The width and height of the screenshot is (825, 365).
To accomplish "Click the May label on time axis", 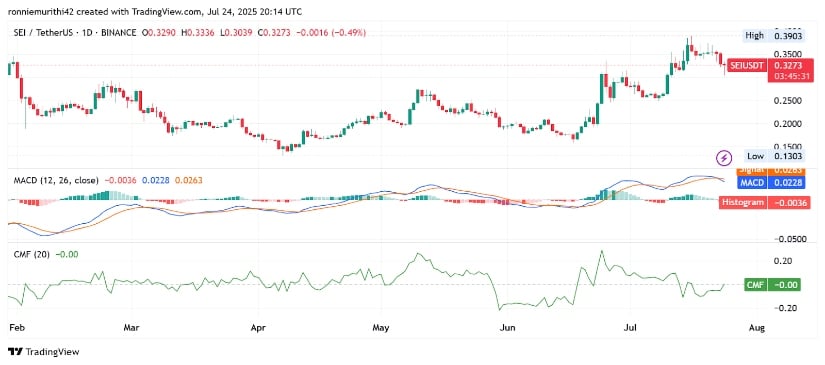I will [x=380, y=329].
